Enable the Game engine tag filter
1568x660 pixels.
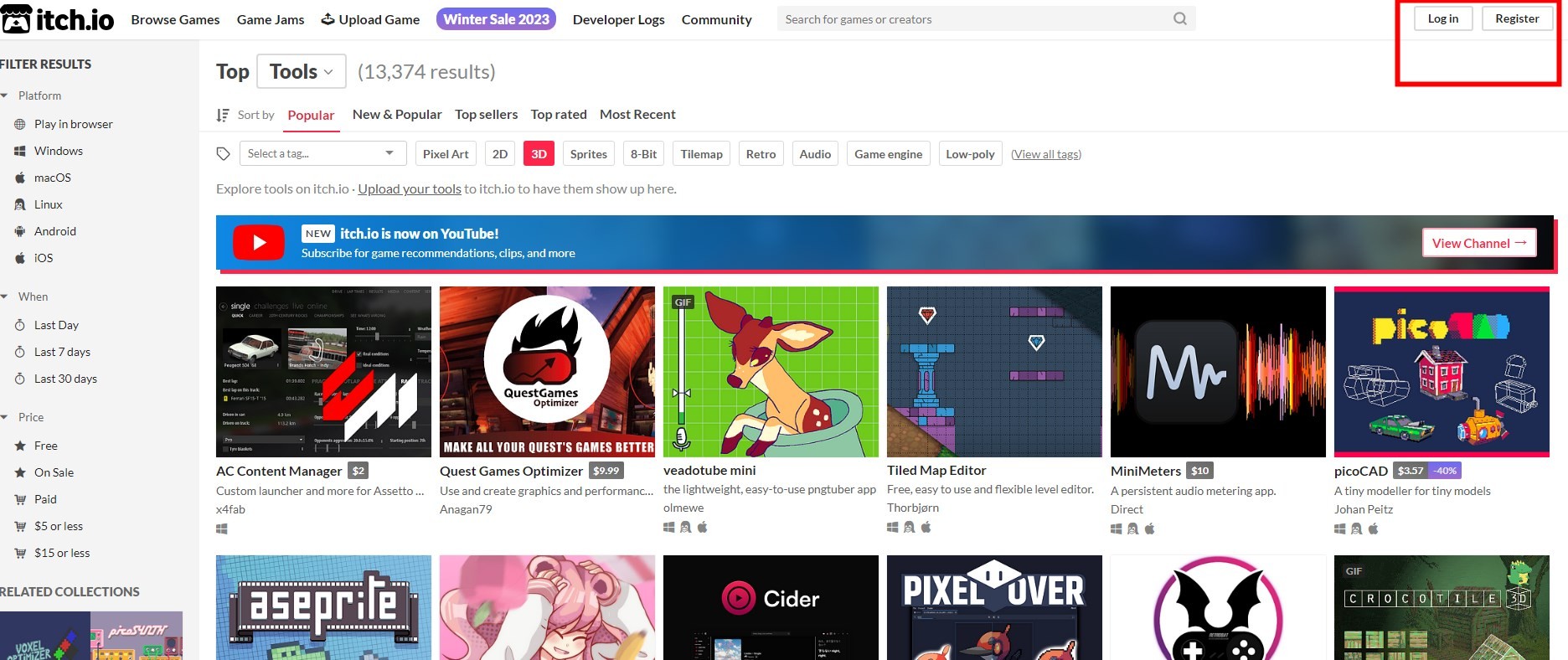888,154
